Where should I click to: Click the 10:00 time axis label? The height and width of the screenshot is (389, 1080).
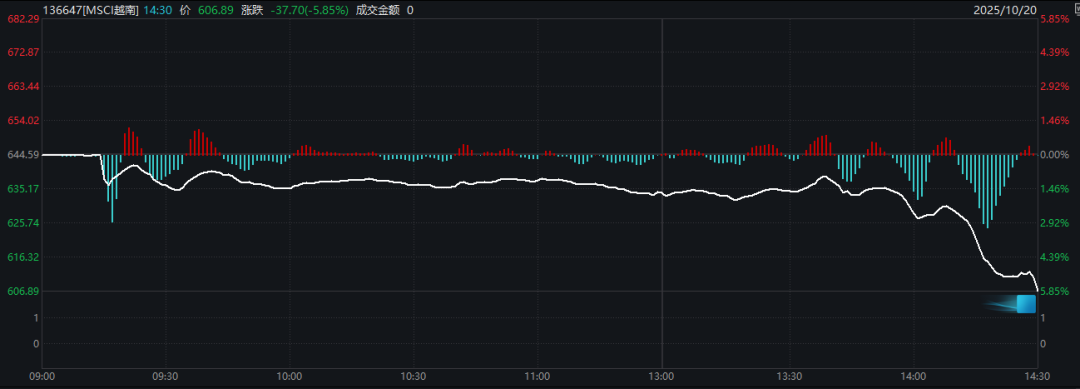click(x=289, y=377)
